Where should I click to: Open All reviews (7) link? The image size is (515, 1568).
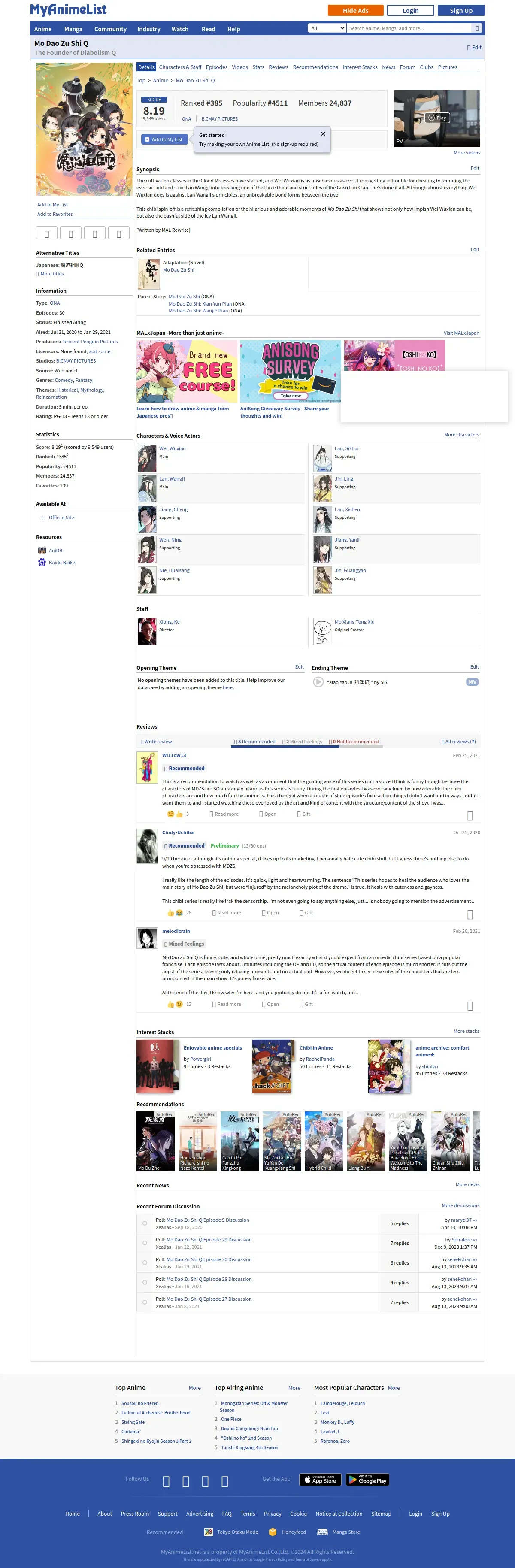(x=459, y=742)
